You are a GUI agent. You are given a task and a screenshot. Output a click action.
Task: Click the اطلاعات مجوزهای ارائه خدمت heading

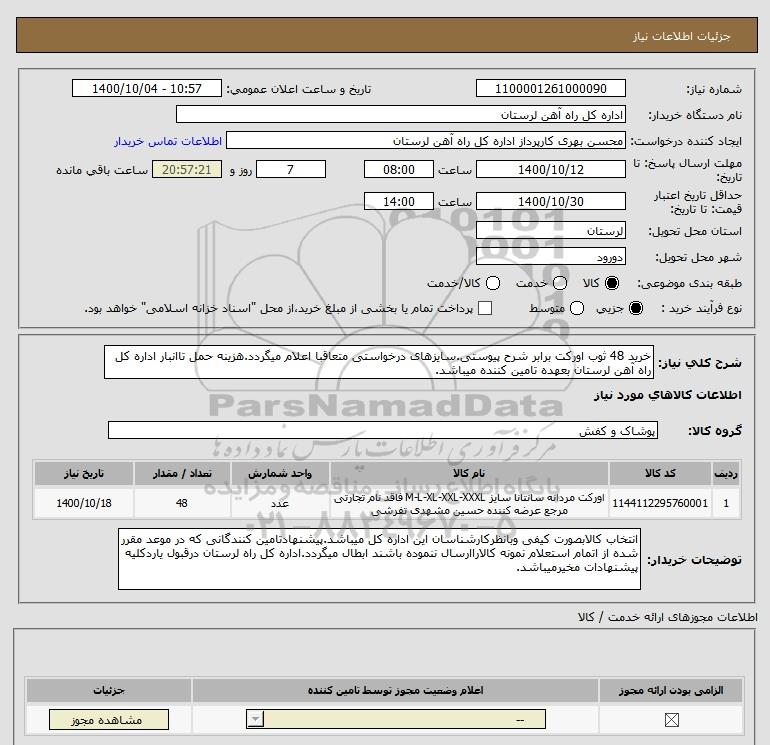667,617
